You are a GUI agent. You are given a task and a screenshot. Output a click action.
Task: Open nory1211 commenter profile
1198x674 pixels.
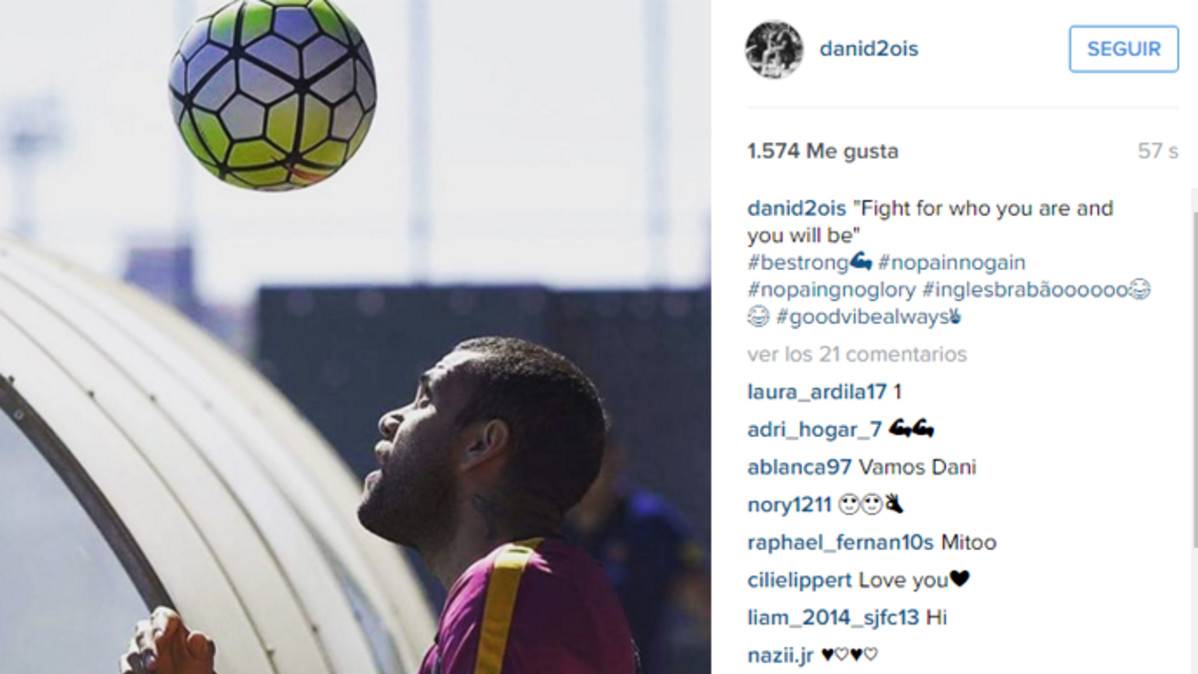[789, 504]
